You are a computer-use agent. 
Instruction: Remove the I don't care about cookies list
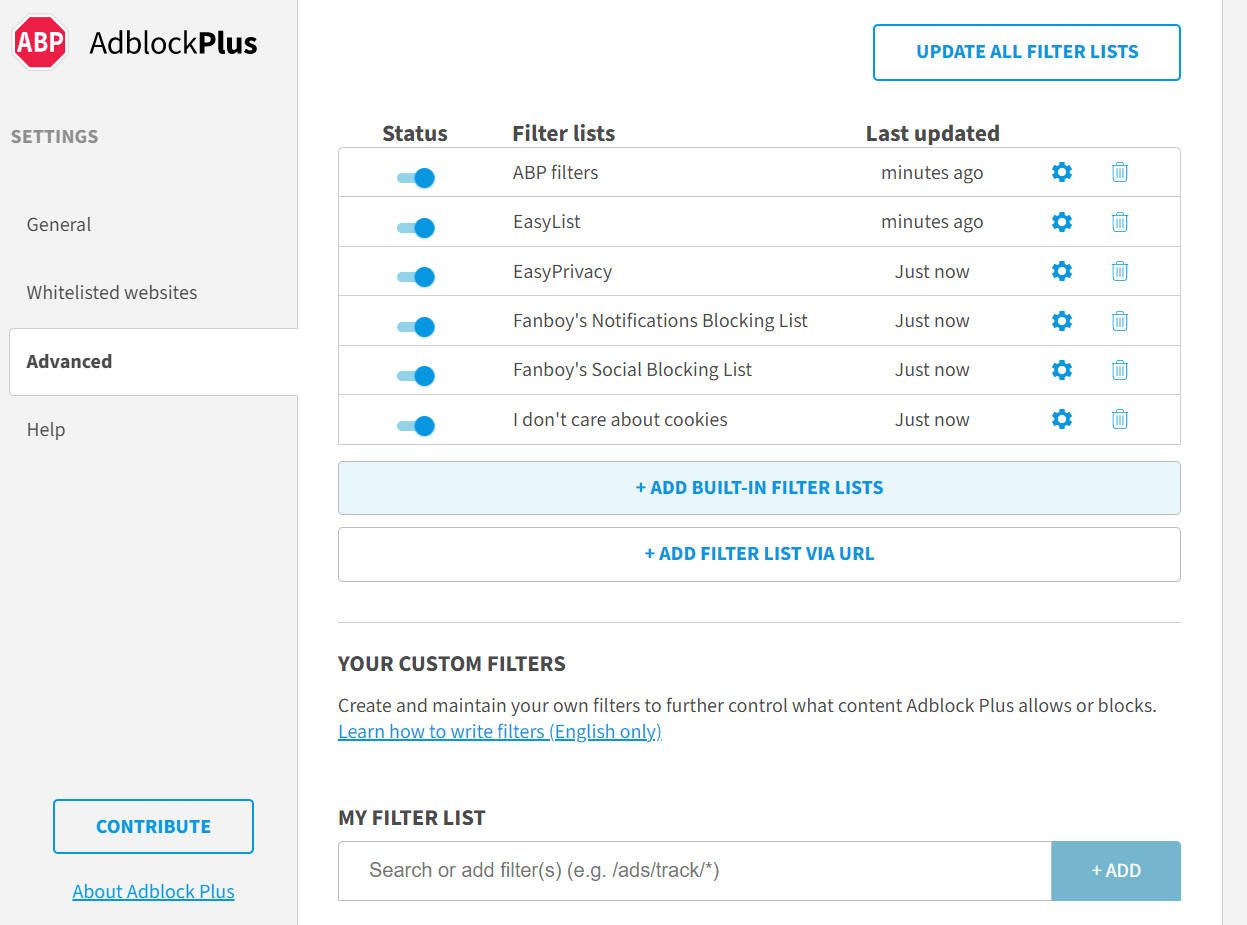[1119, 419]
